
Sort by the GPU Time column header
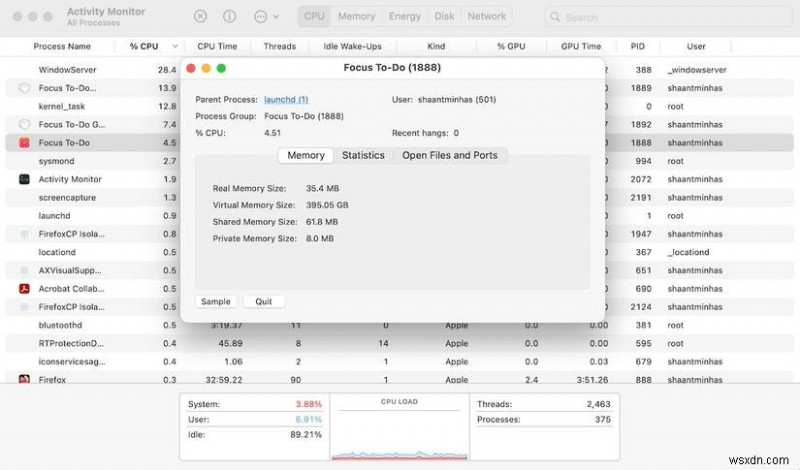point(581,46)
